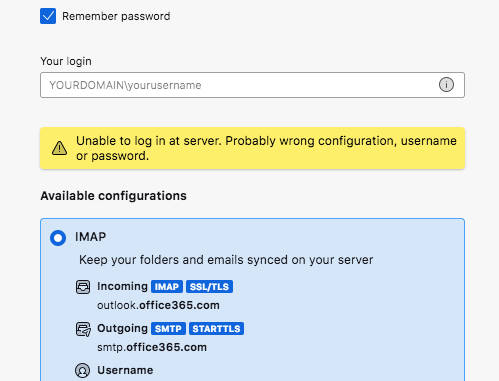This screenshot has width=499, height=381.
Task: Click the 'Incoming' label text
Action: click(122, 286)
